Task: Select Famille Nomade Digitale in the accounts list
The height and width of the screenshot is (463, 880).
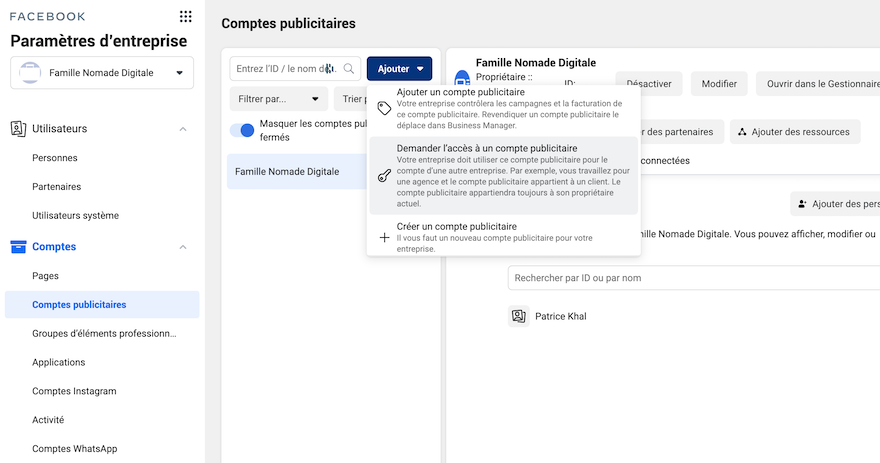Action: coord(297,171)
